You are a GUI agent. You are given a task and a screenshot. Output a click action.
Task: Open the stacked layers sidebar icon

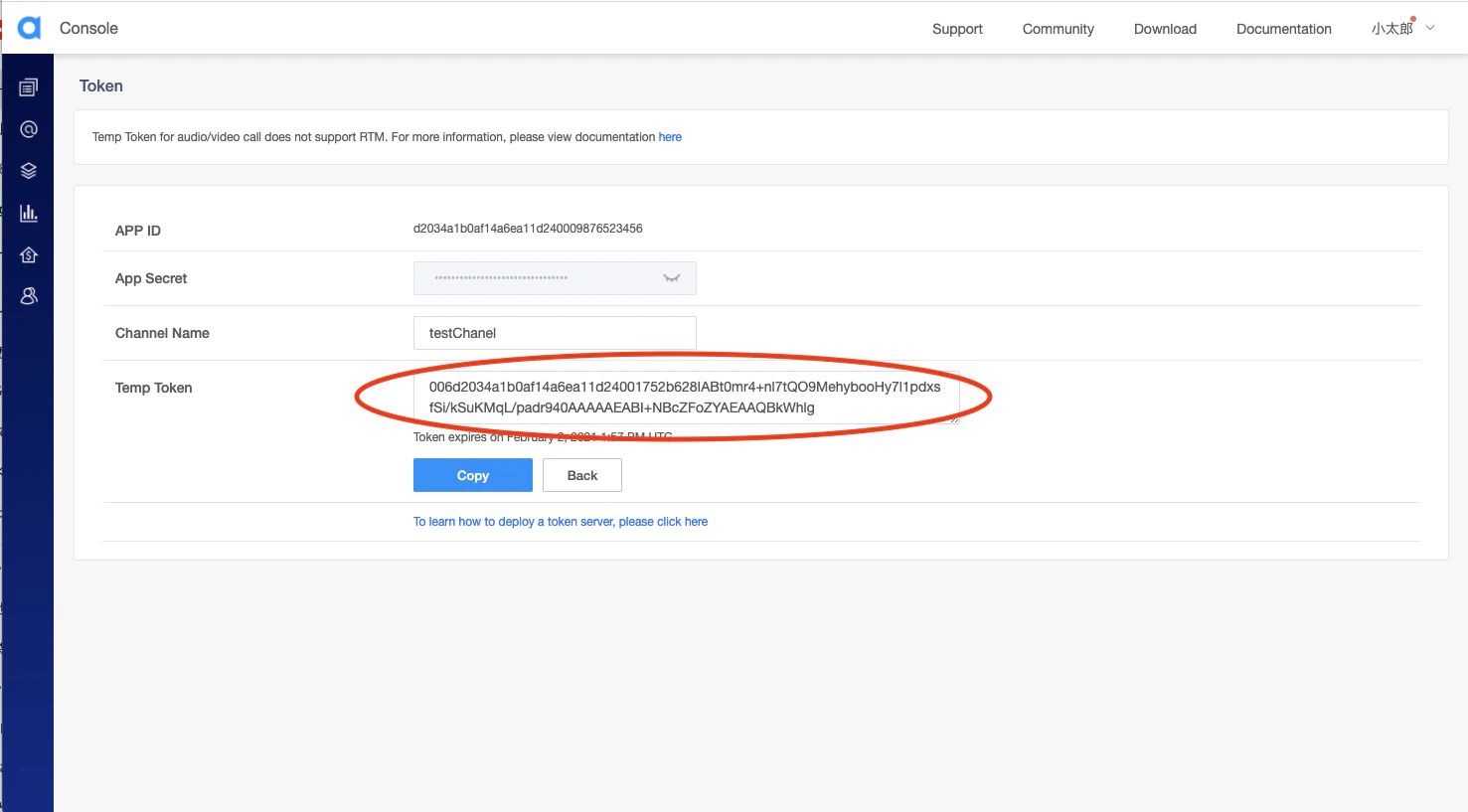point(29,171)
